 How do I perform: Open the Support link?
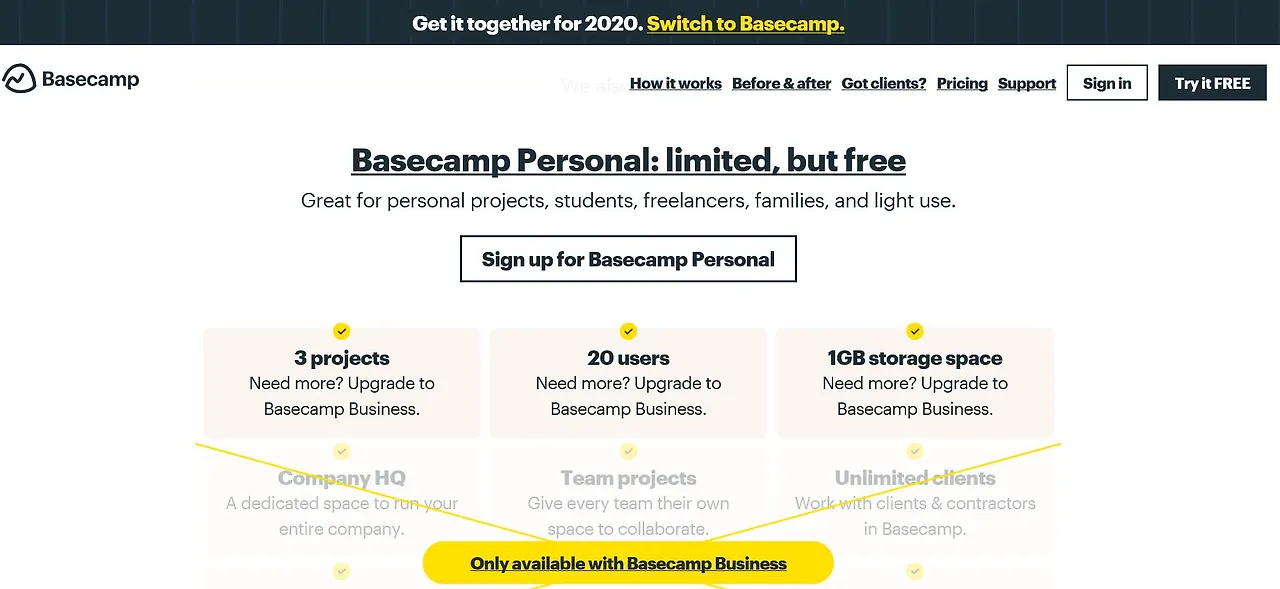1026,83
